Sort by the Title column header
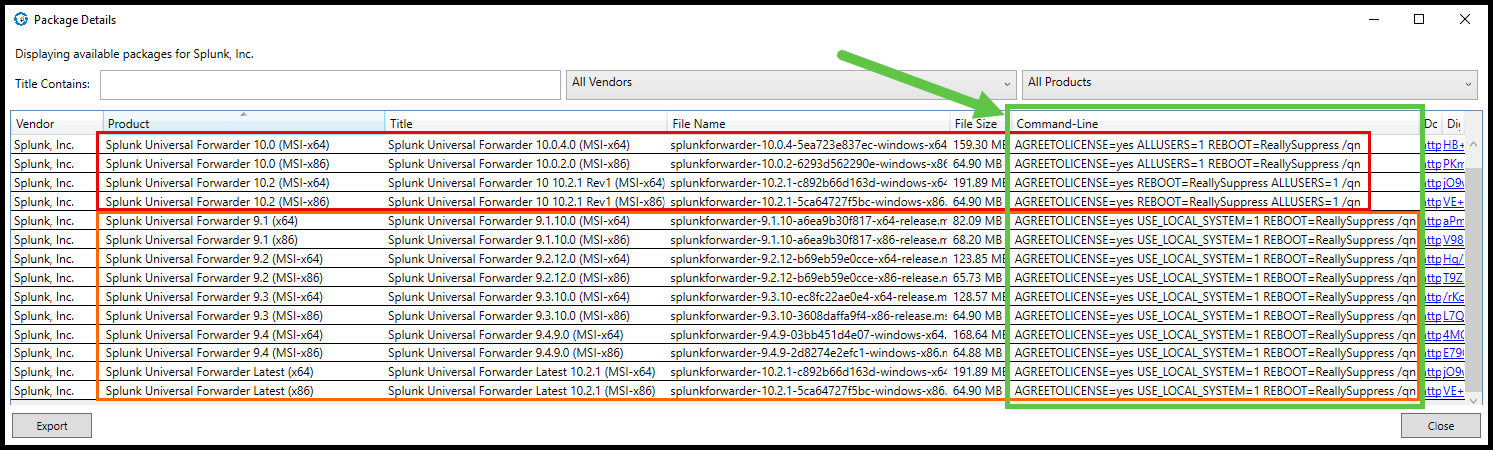The width and height of the screenshot is (1493, 450). (x=526, y=123)
